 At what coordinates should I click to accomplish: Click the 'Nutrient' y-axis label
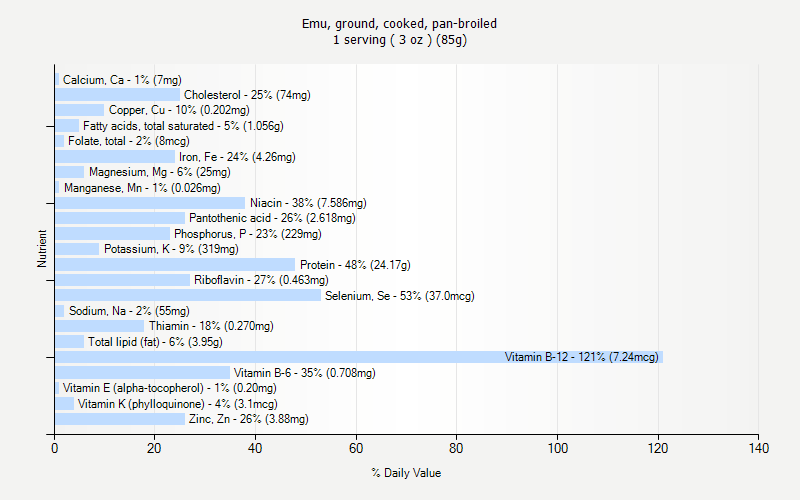tap(42, 249)
